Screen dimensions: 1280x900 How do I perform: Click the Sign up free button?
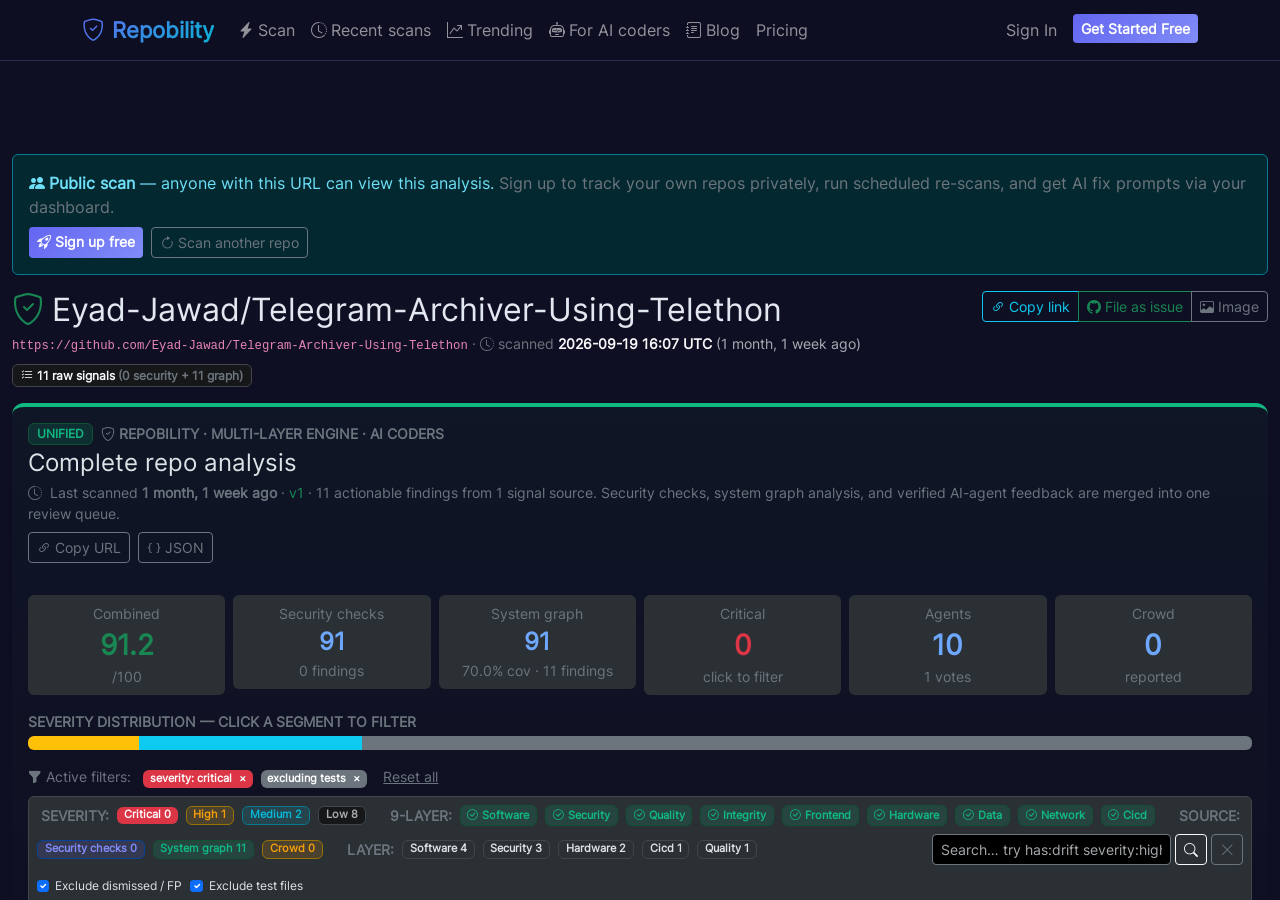coord(86,242)
